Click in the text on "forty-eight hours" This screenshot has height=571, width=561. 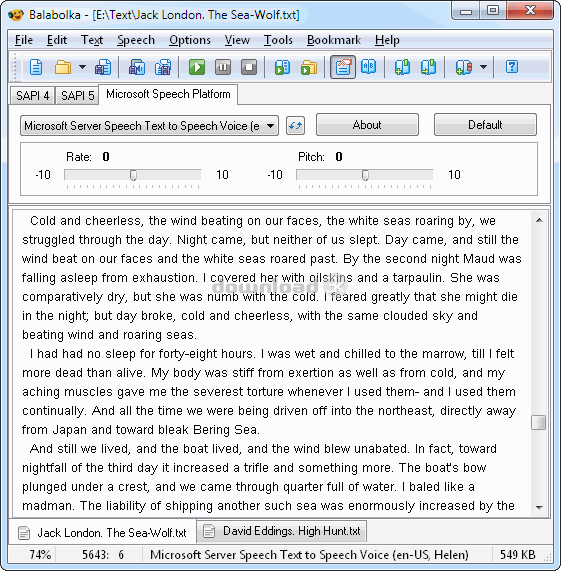coord(206,354)
